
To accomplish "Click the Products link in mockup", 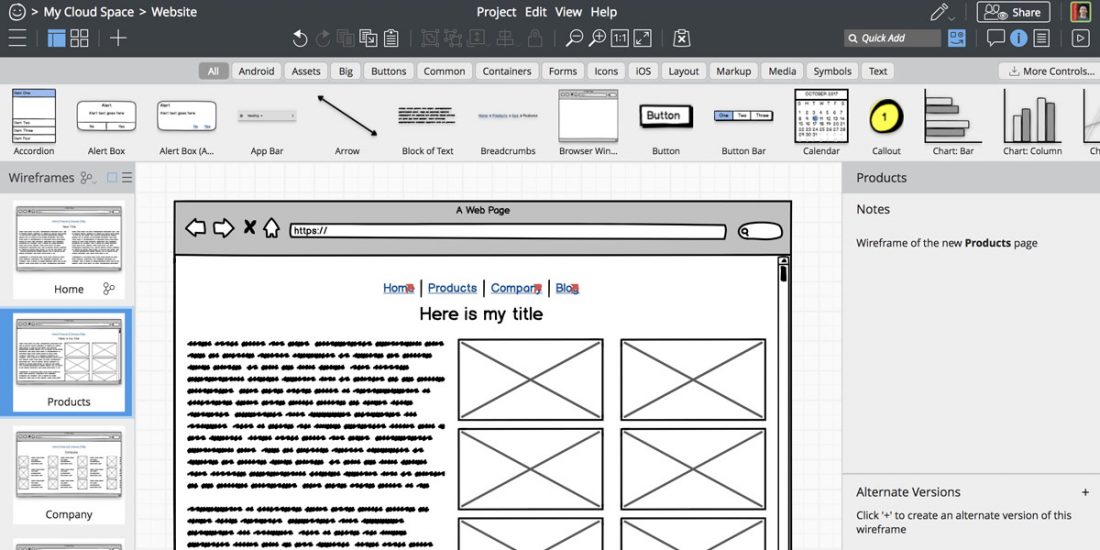I will click(452, 288).
